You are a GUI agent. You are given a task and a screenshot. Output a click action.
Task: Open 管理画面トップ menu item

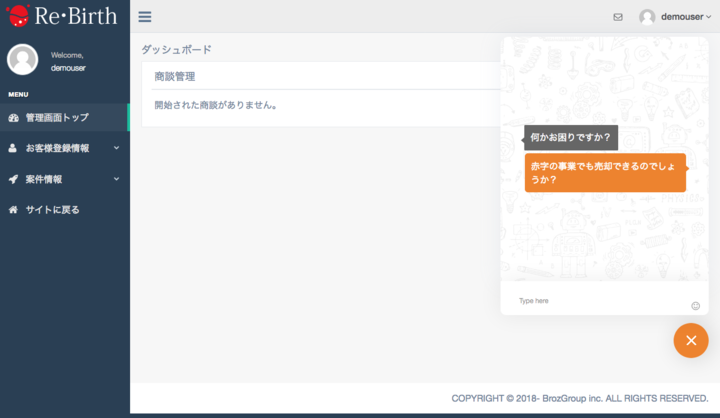click(64, 118)
